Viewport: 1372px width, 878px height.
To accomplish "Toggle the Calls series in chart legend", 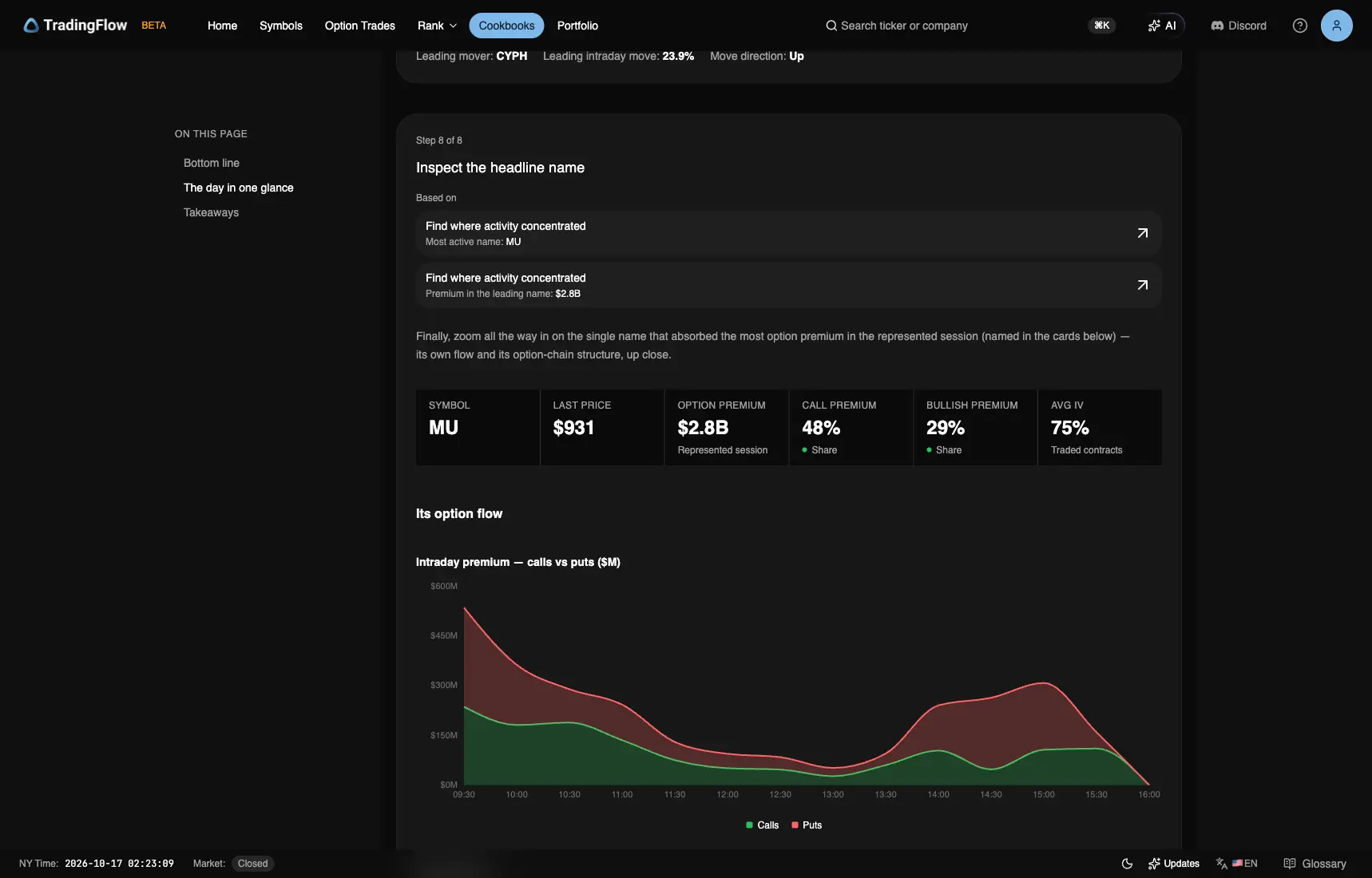I will [x=762, y=825].
